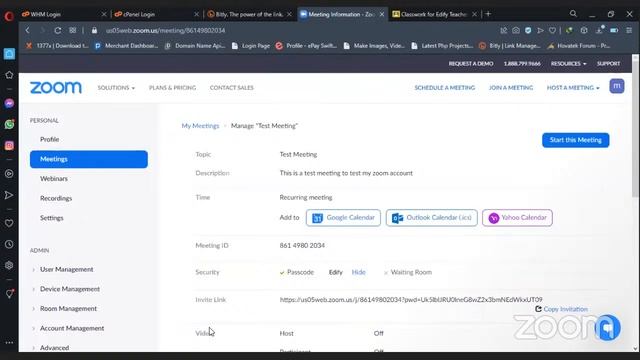Open Settings gear in the Opera sidebar
This screenshot has height=360, width=640.
click(9, 265)
